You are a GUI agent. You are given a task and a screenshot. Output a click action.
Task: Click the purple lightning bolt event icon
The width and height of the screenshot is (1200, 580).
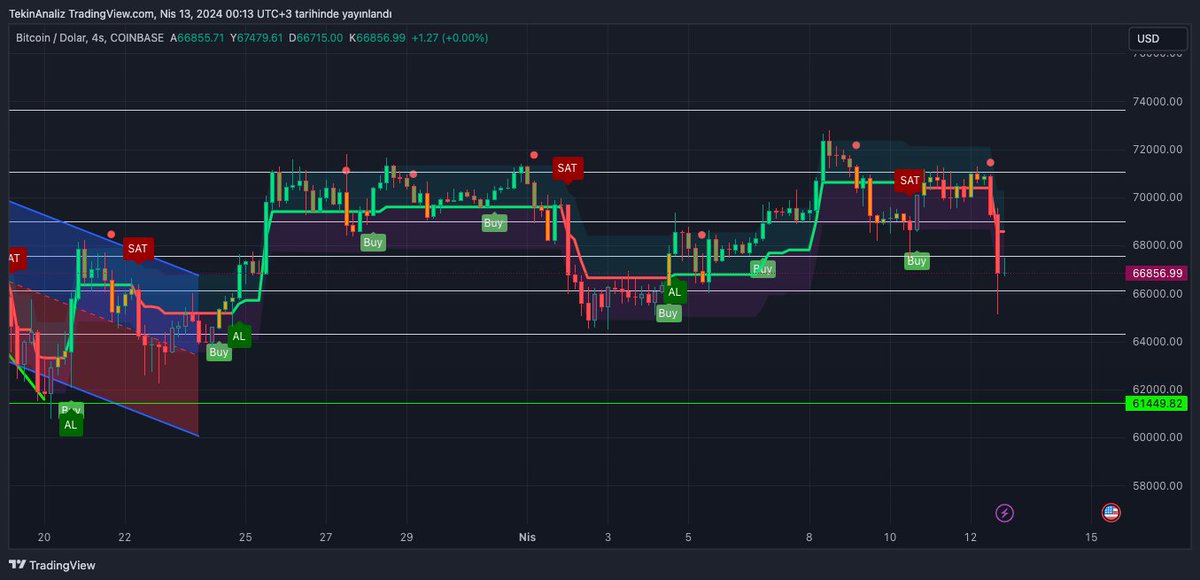[x=1005, y=513]
